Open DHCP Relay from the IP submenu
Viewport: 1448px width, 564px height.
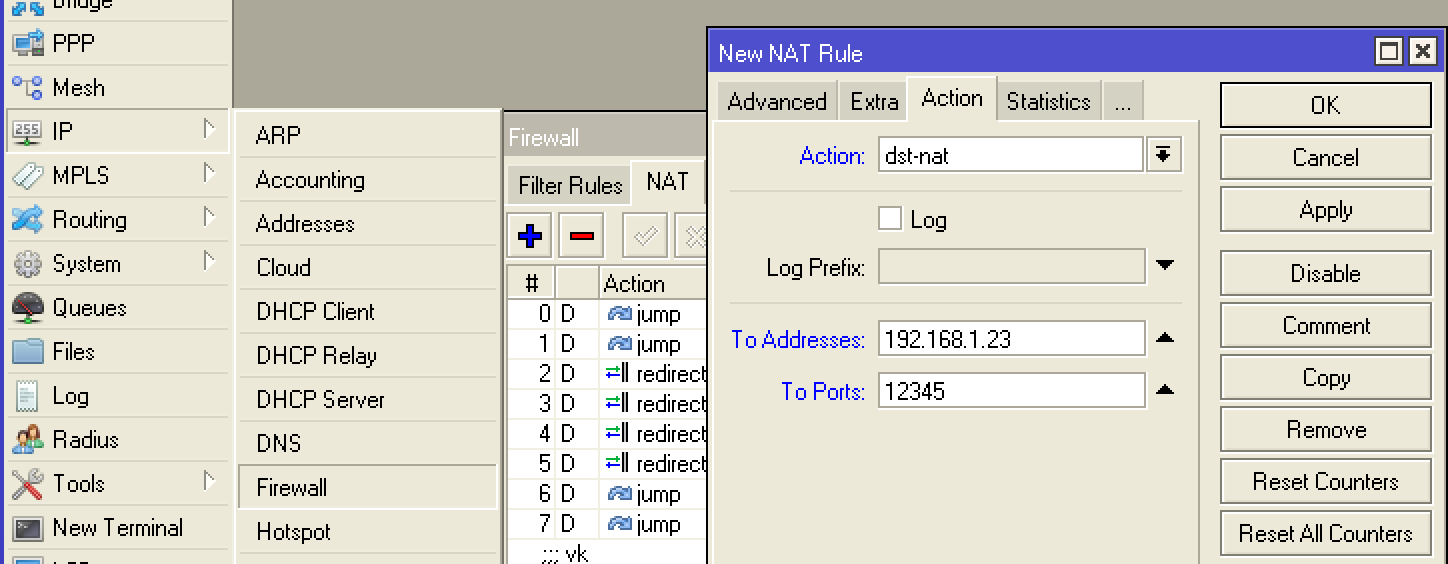(368, 356)
